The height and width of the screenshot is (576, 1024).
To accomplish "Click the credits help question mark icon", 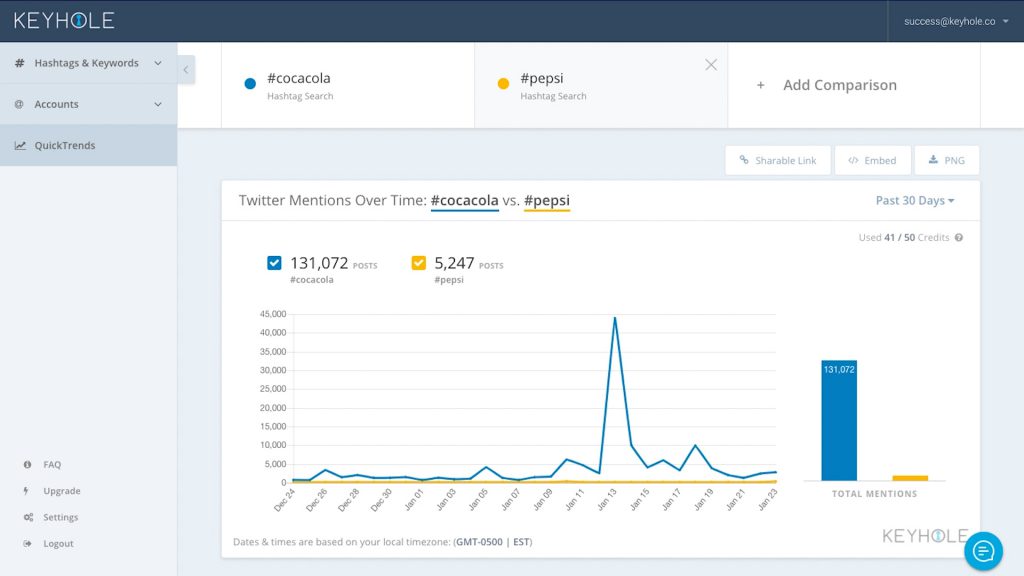I will pyautogui.click(x=959, y=238).
